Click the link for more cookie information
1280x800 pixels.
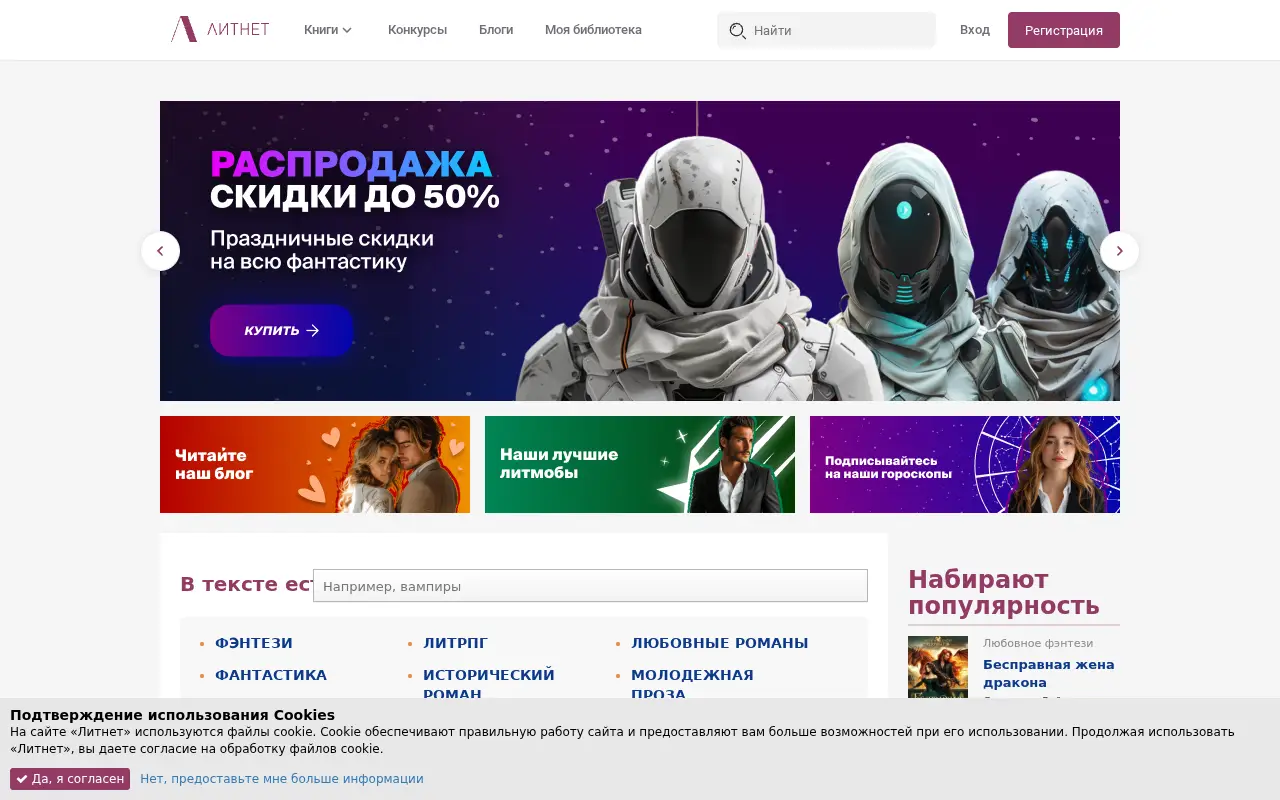tap(282, 779)
